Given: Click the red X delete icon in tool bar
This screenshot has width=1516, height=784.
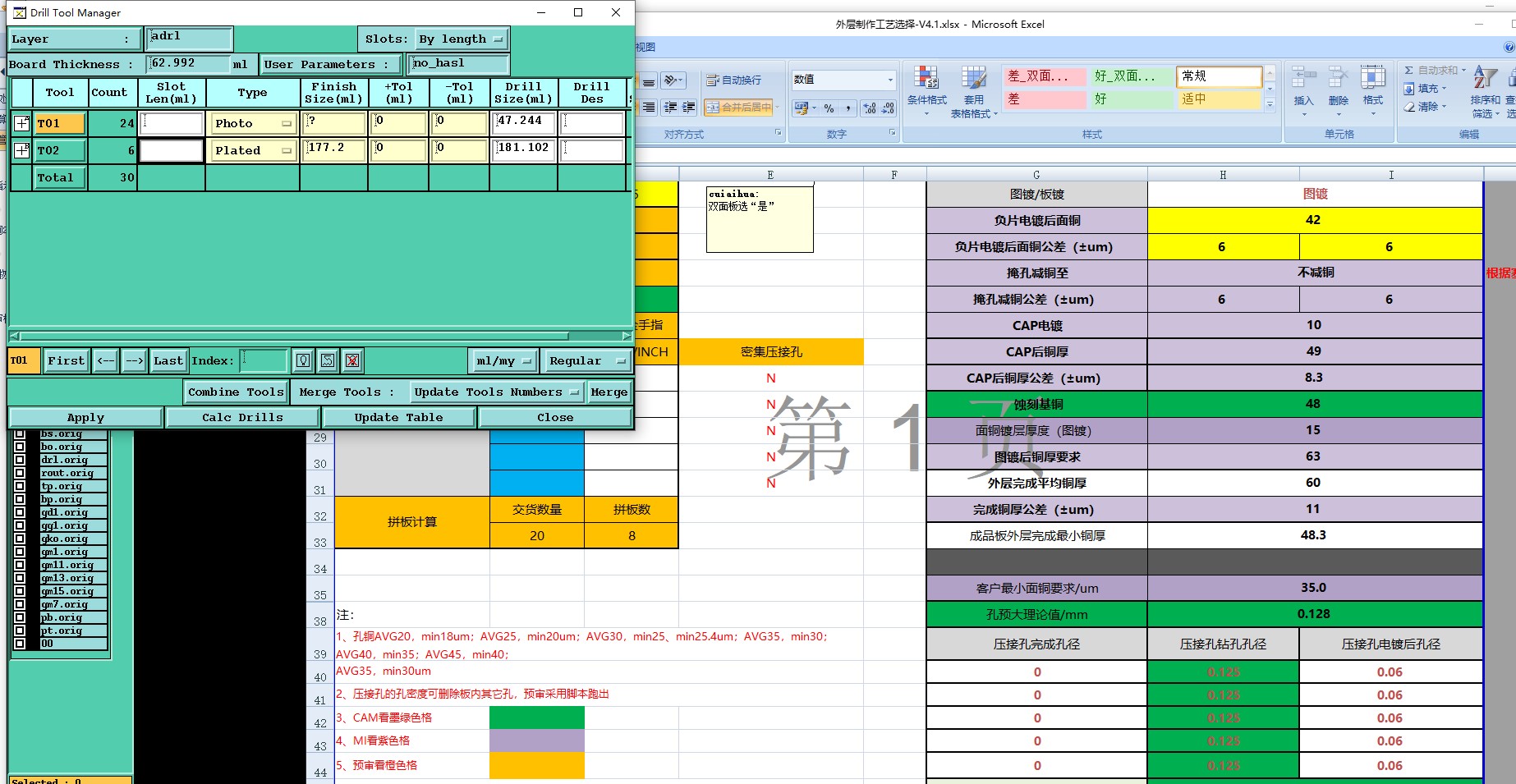Looking at the screenshot, I should pos(352,360).
